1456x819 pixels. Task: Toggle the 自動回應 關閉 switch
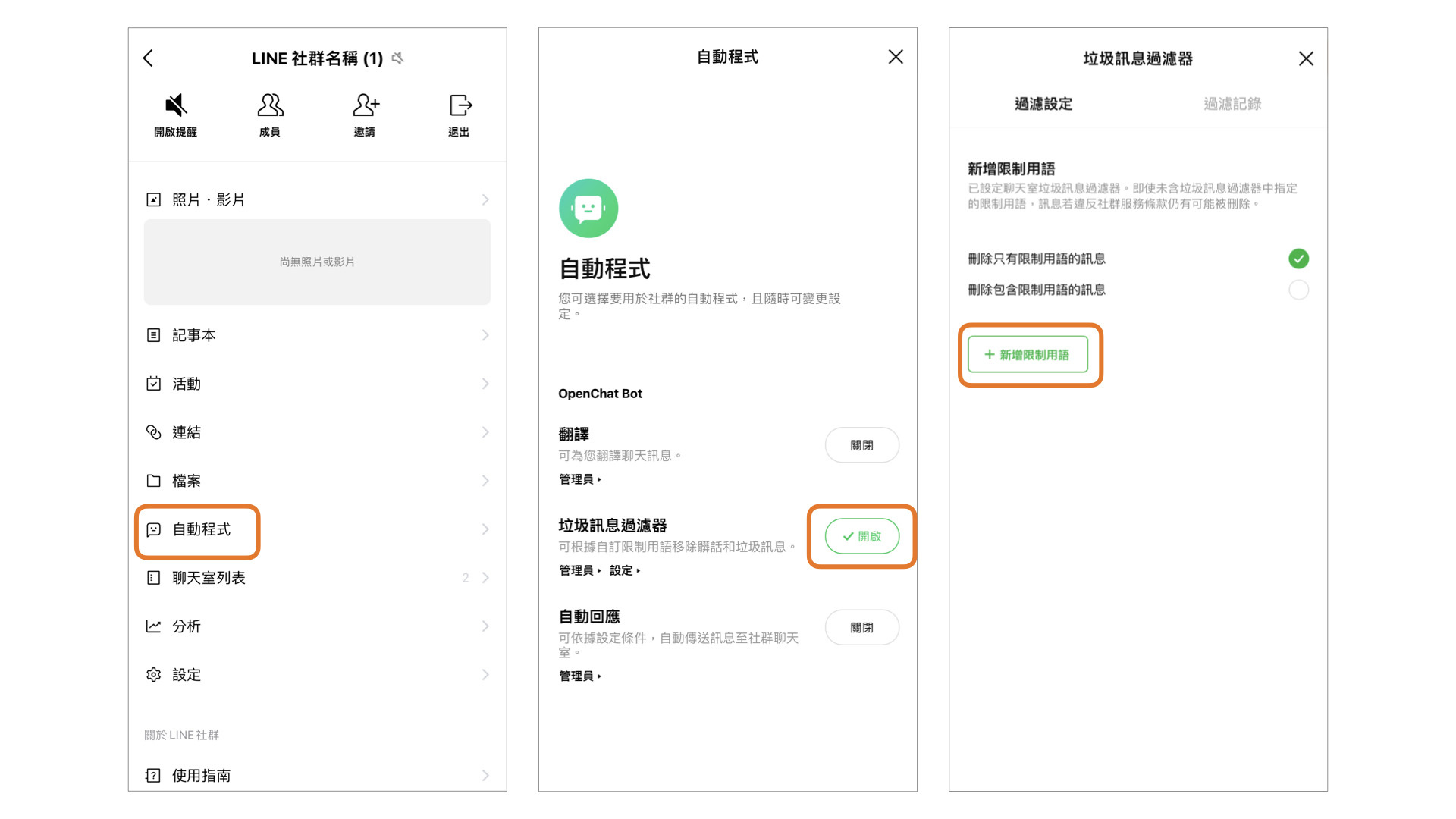click(x=862, y=627)
